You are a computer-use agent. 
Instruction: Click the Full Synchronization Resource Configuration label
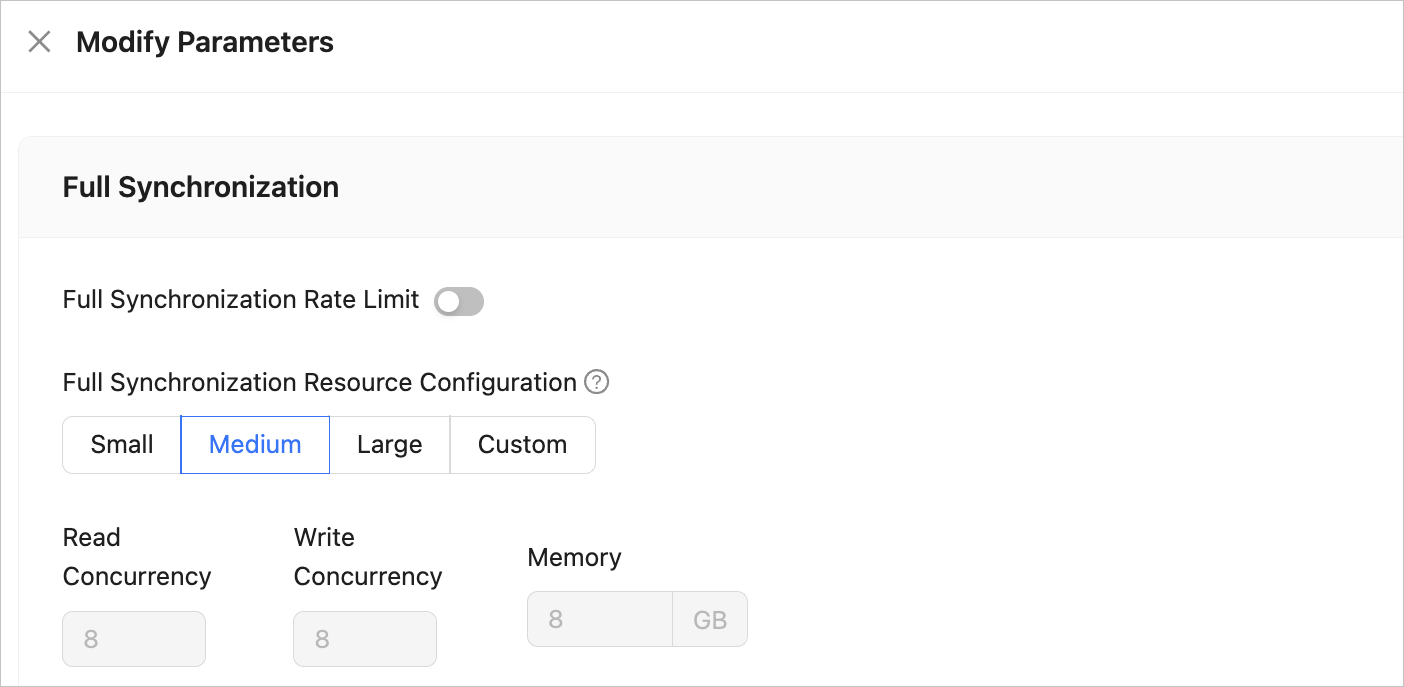[x=320, y=382]
